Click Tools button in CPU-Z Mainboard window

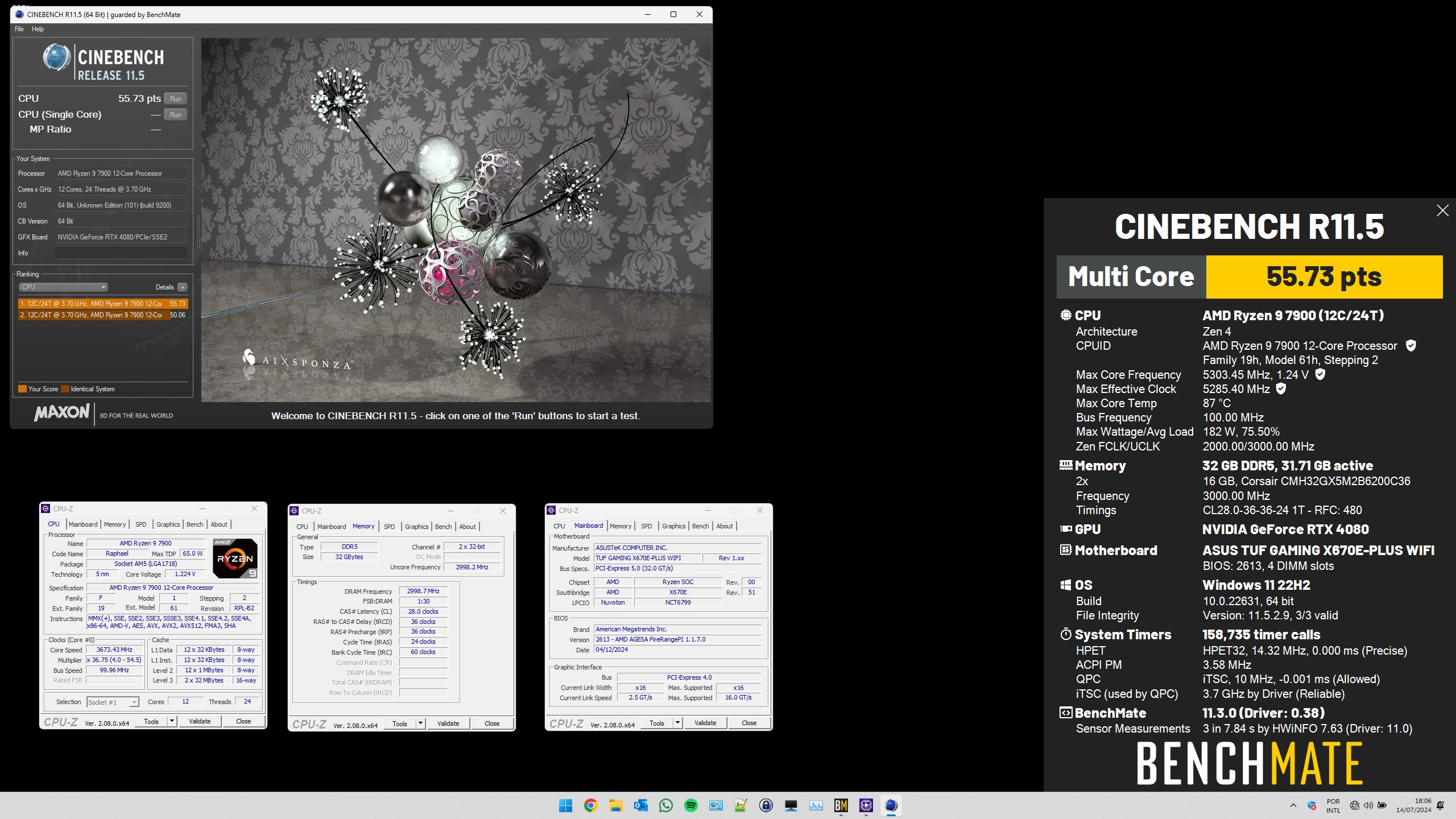tap(657, 723)
